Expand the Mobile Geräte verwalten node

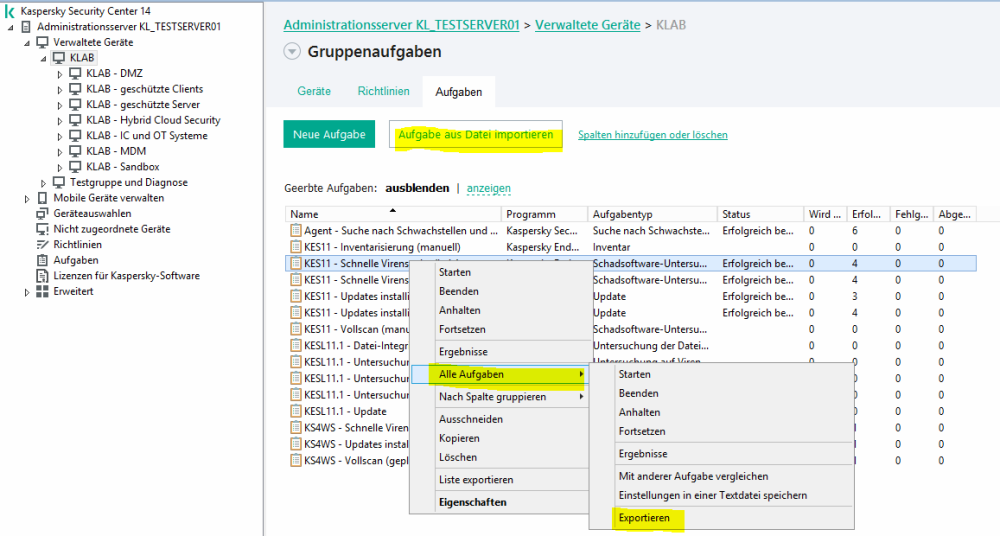tap(27, 198)
